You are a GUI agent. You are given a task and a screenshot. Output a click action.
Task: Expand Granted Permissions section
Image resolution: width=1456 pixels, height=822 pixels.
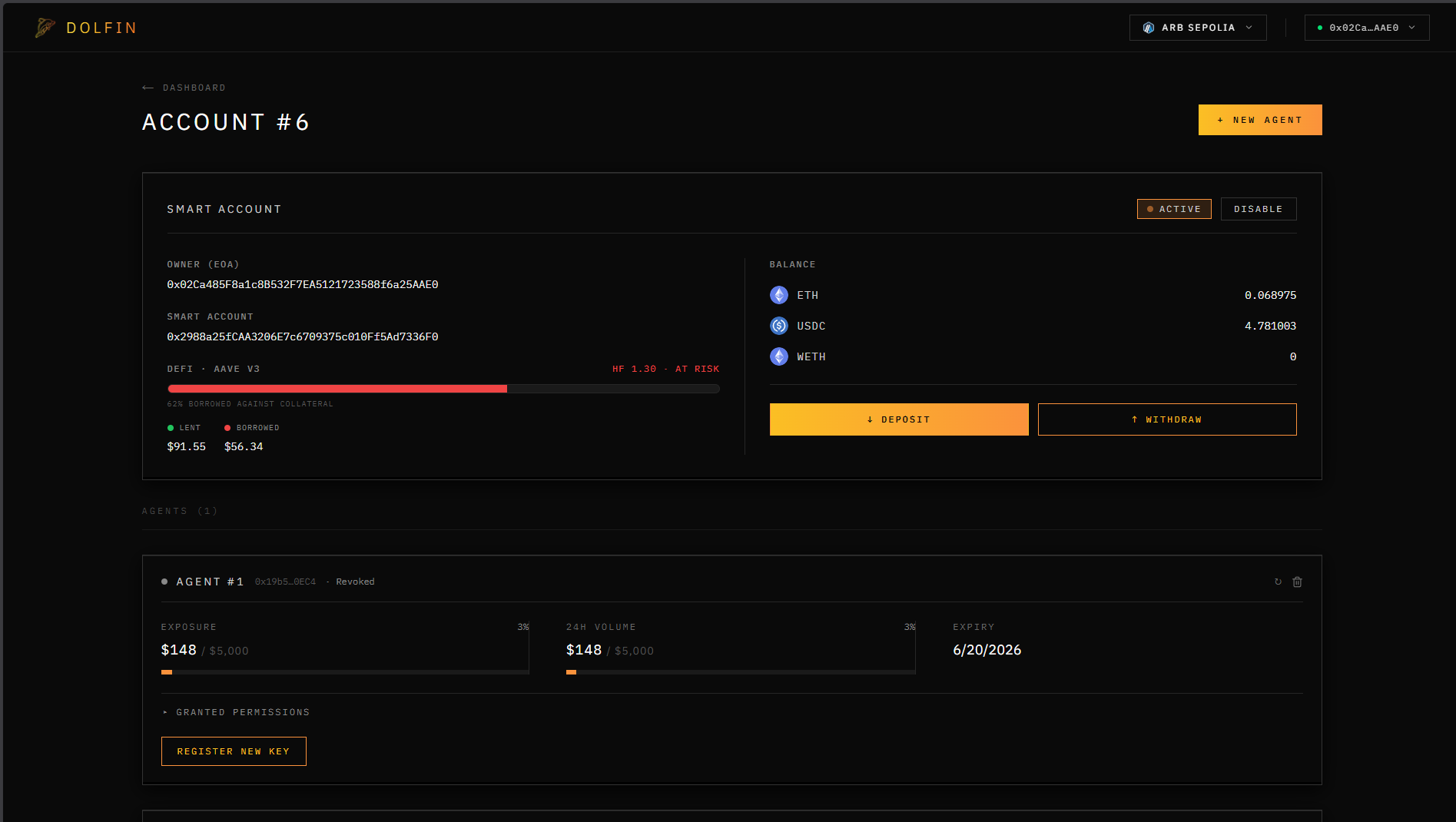[236, 712]
